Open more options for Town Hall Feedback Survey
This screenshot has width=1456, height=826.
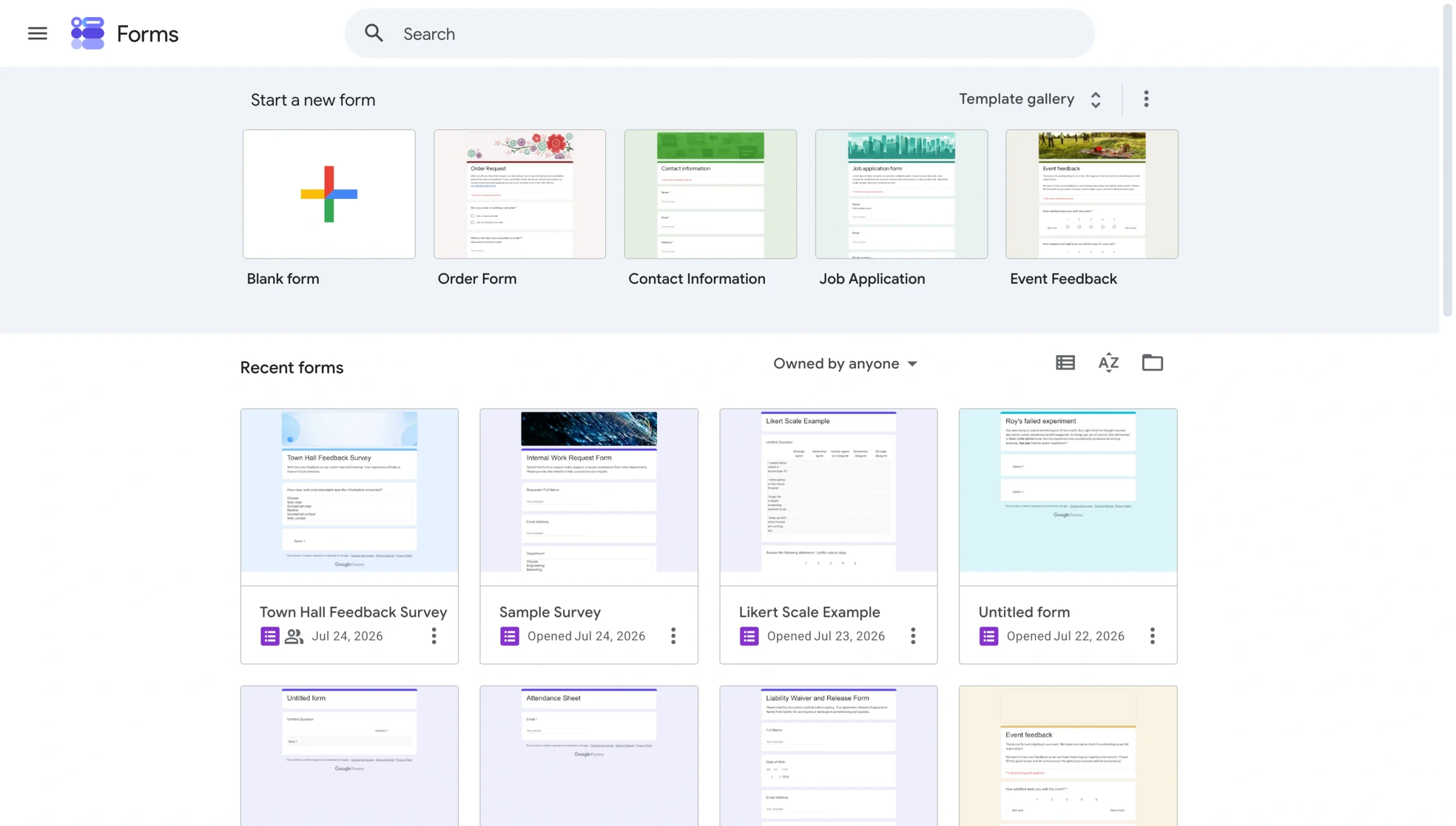[x=434, y=636]
